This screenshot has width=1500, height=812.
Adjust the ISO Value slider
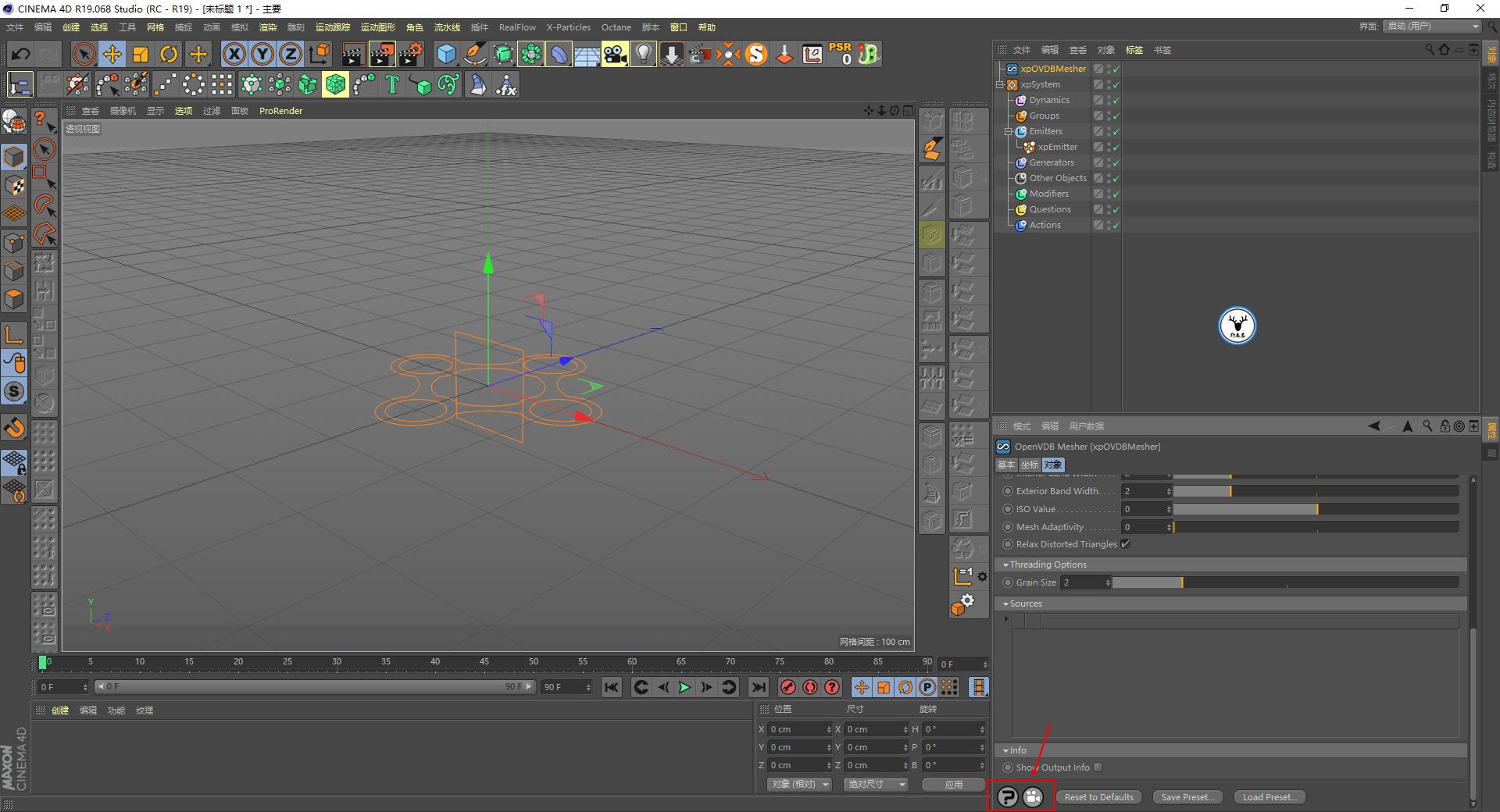click(x=1316, y=509)
